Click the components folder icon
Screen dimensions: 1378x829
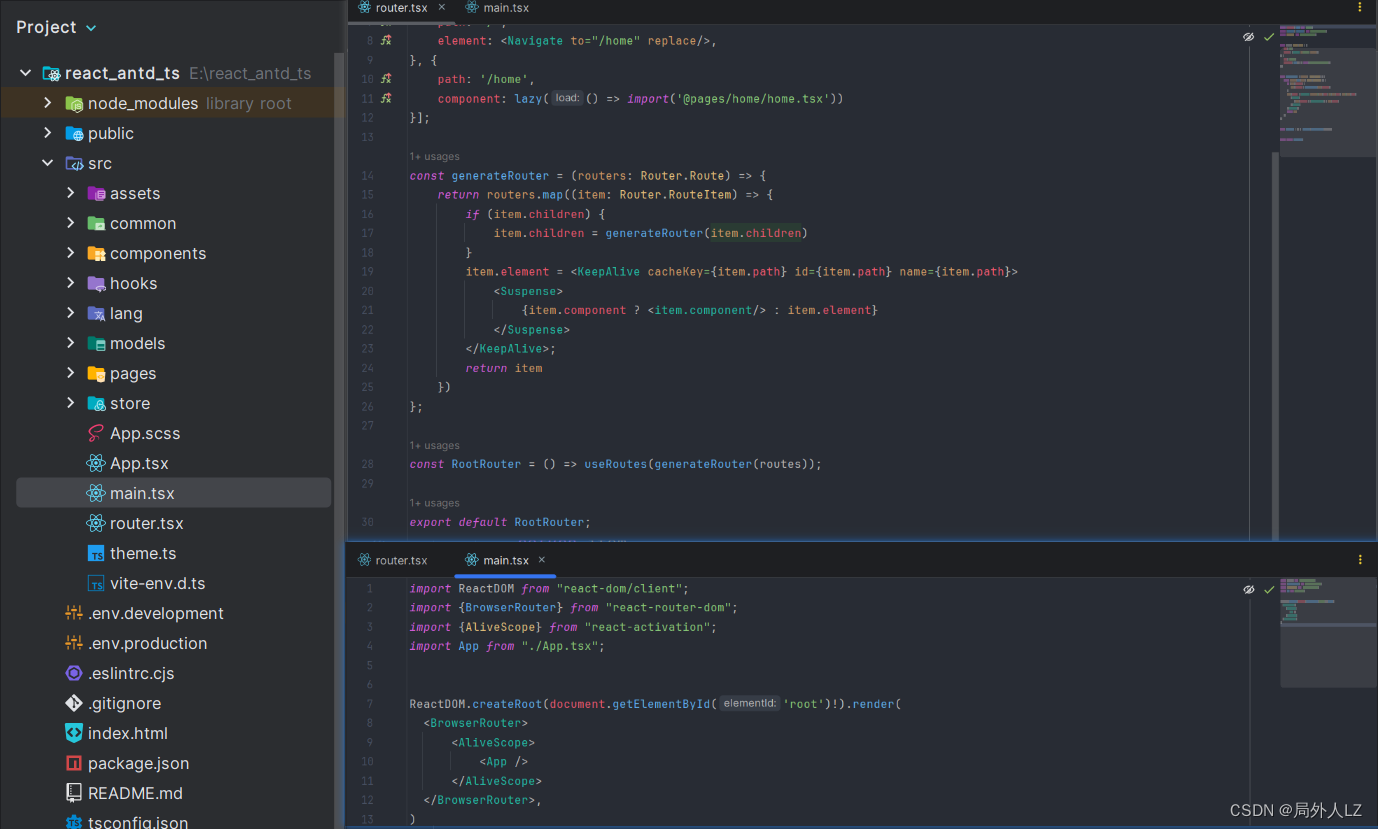tap(96, 253)
